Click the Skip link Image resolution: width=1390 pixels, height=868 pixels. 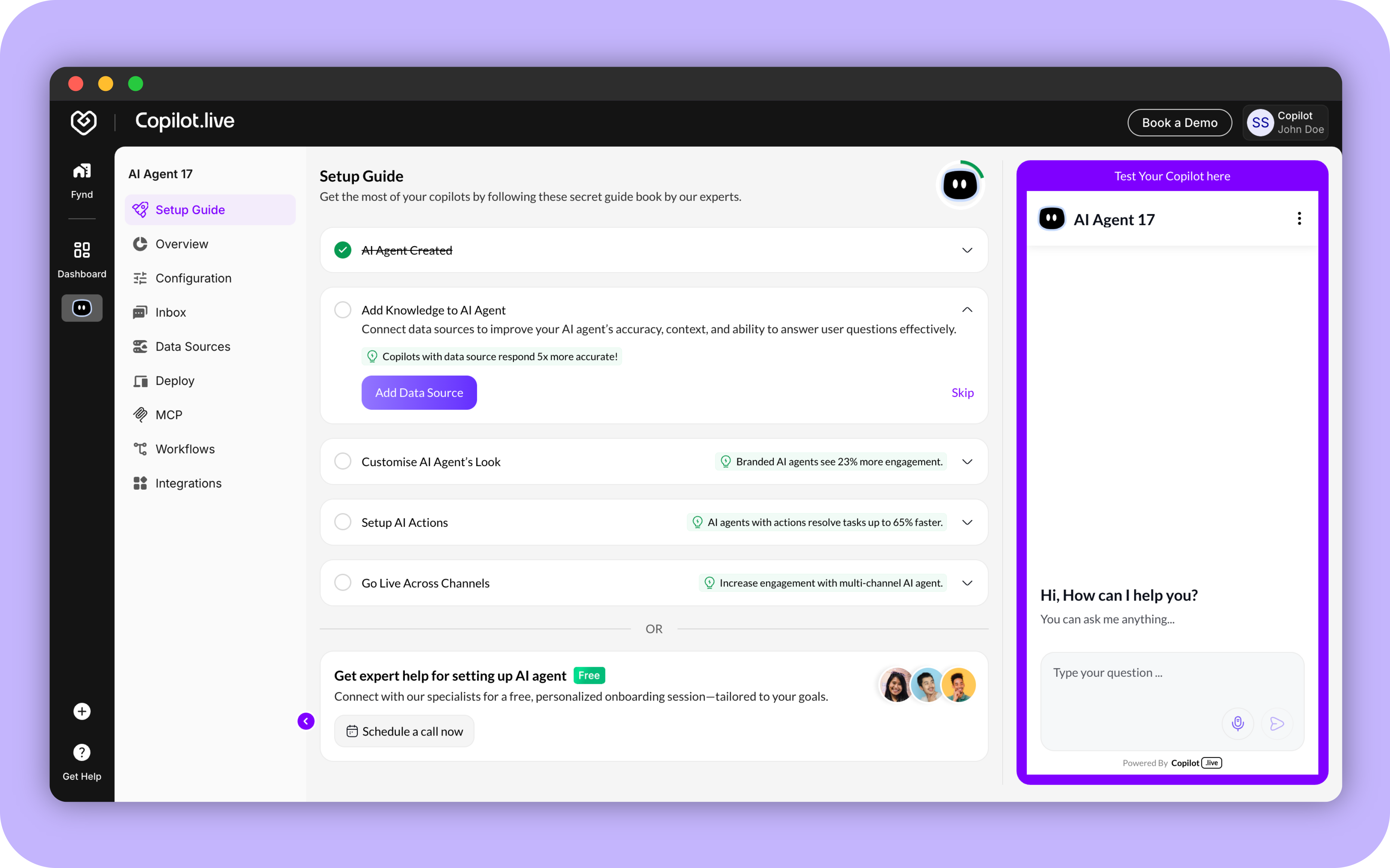[962, 393]
